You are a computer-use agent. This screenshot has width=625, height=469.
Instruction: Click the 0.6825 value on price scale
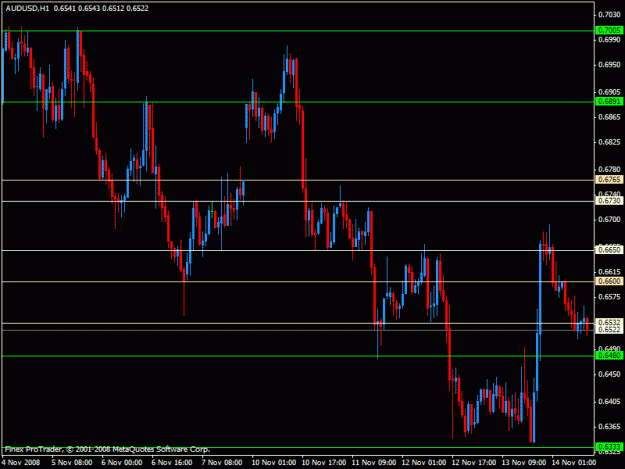point(609,142)
